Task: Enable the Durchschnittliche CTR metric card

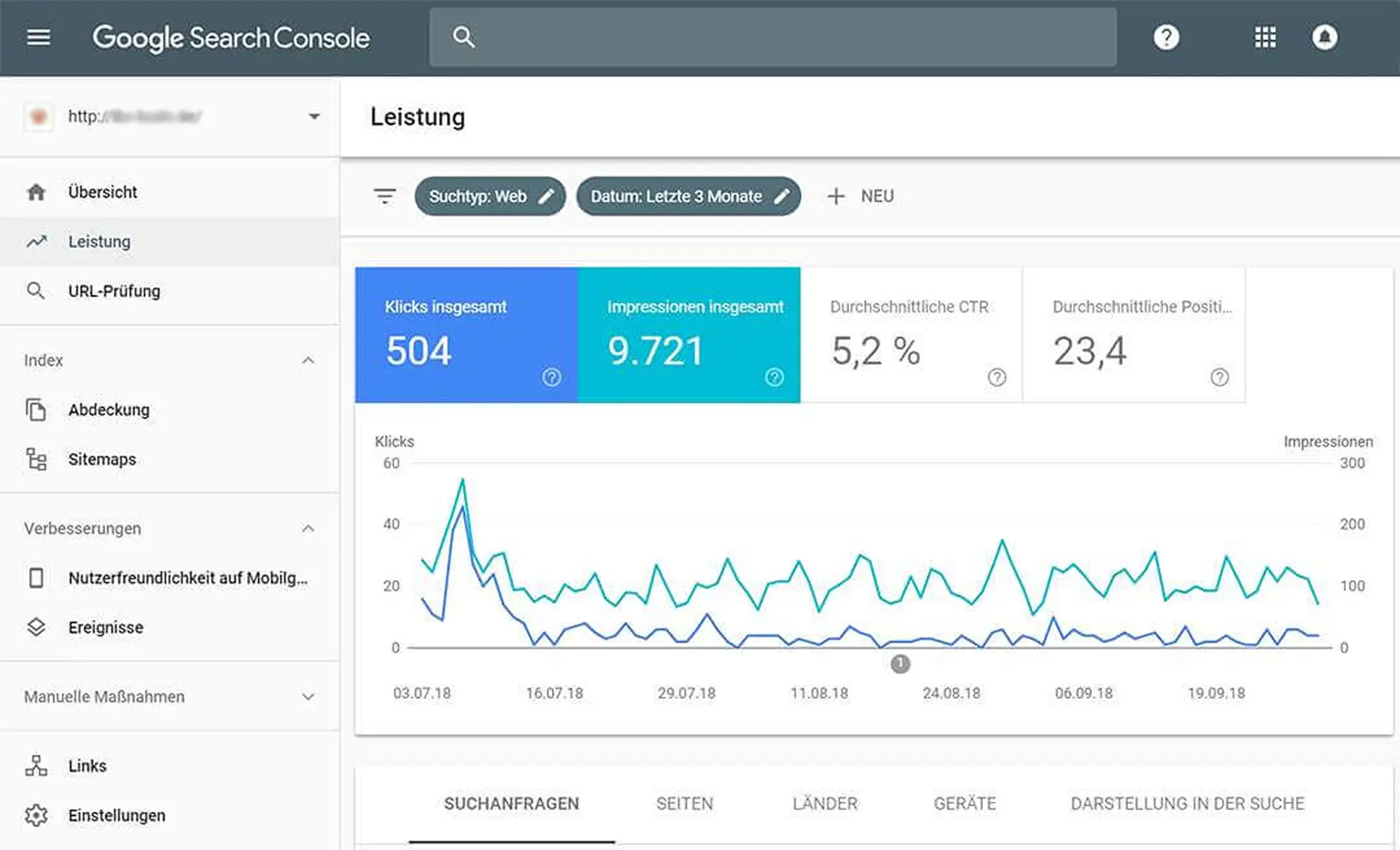Action: click(x=911, y=335)
